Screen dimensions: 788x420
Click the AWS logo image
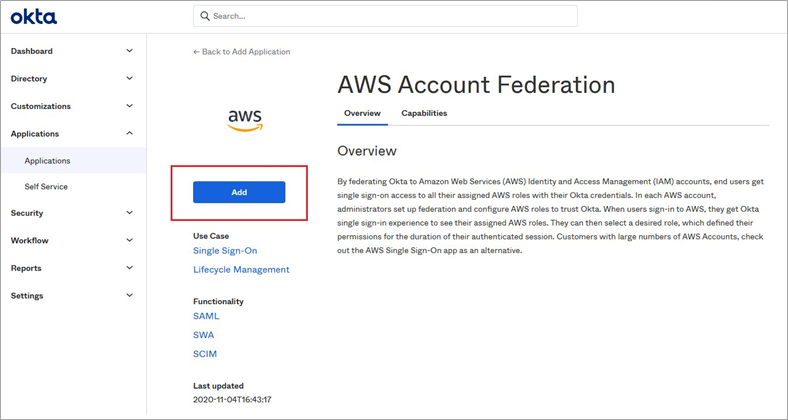click(245, 121)
